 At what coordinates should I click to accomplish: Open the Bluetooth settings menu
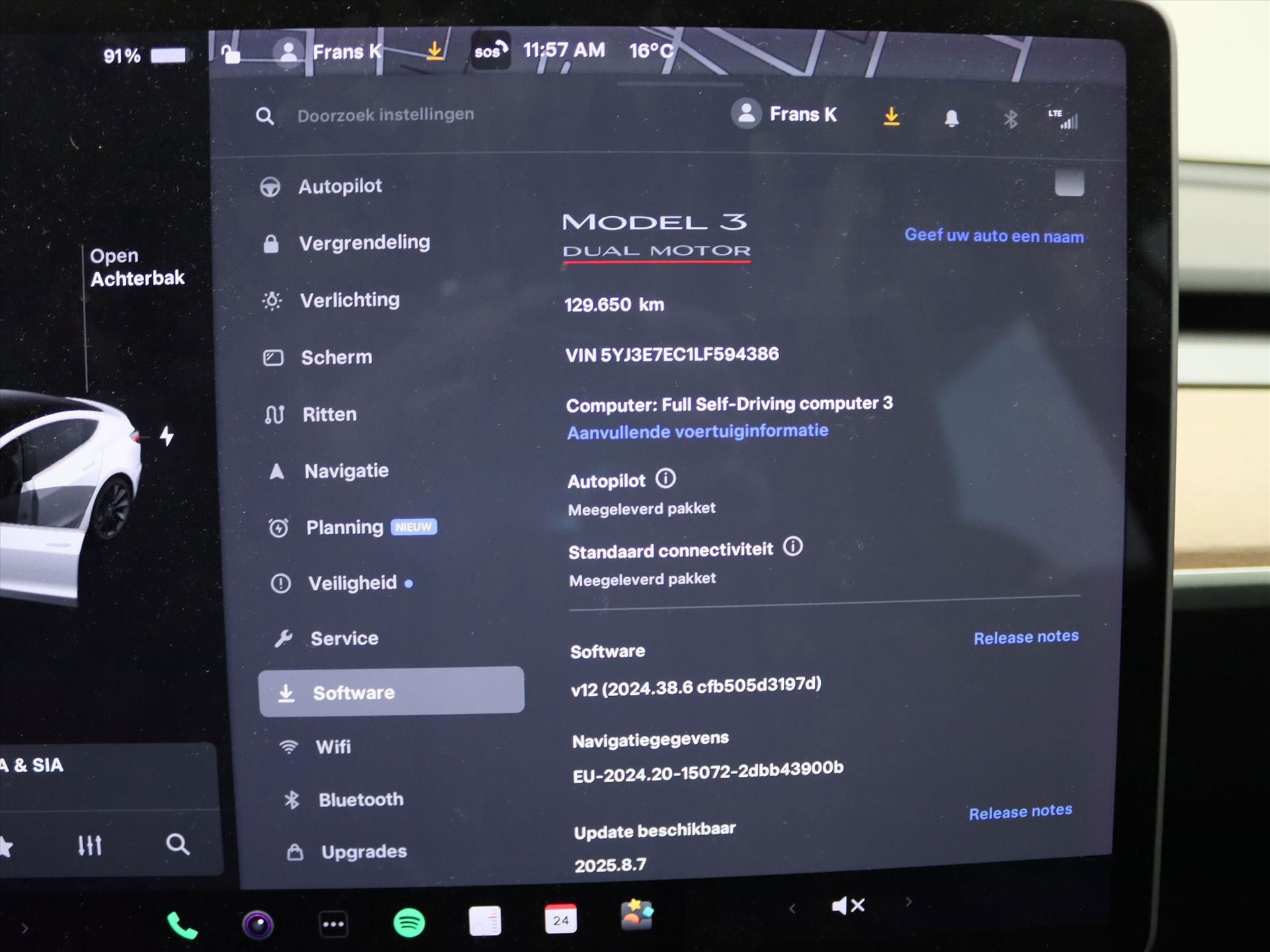(343, 800)
